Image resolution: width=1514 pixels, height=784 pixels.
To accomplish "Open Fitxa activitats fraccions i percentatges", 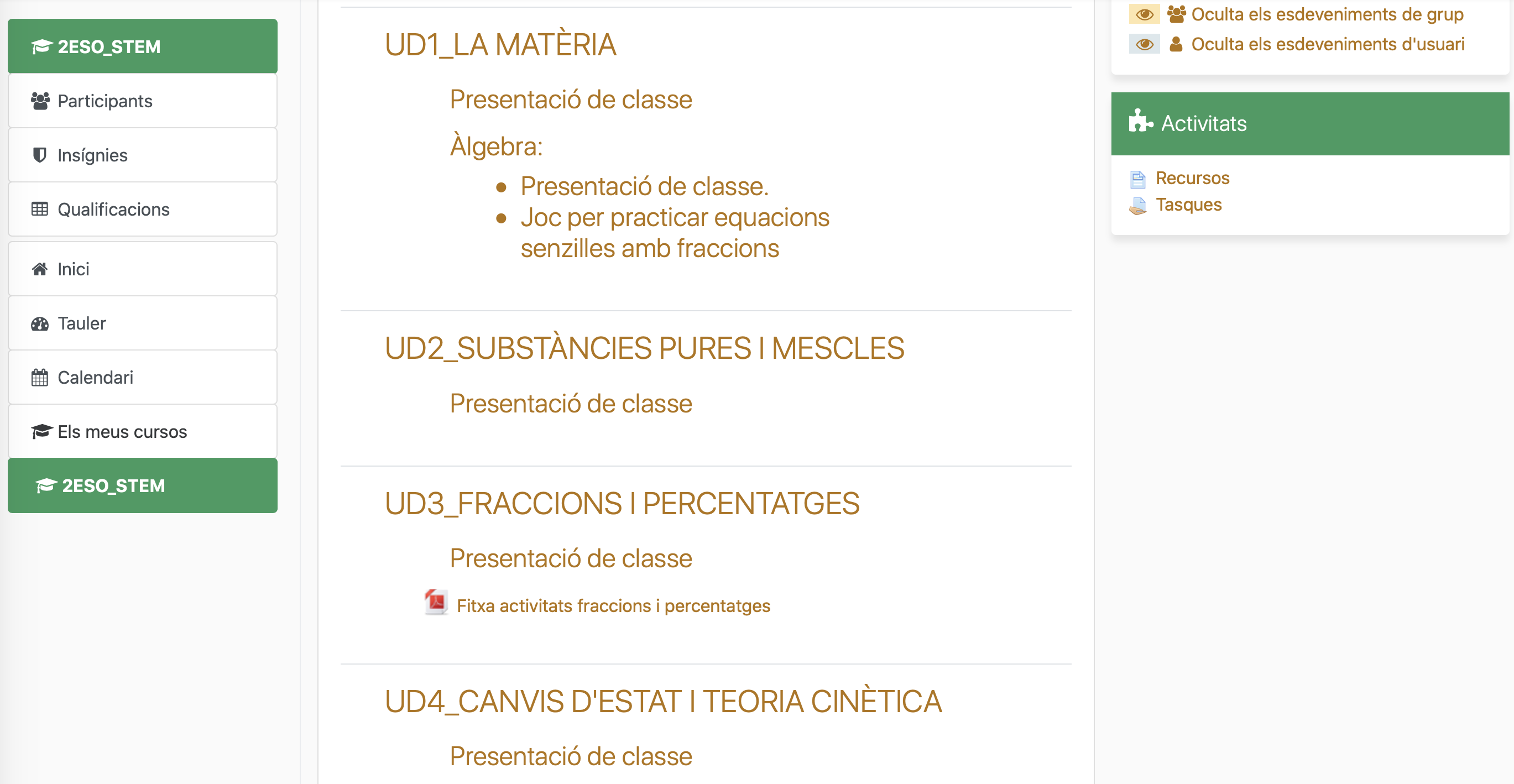I will tap(613, 605).
